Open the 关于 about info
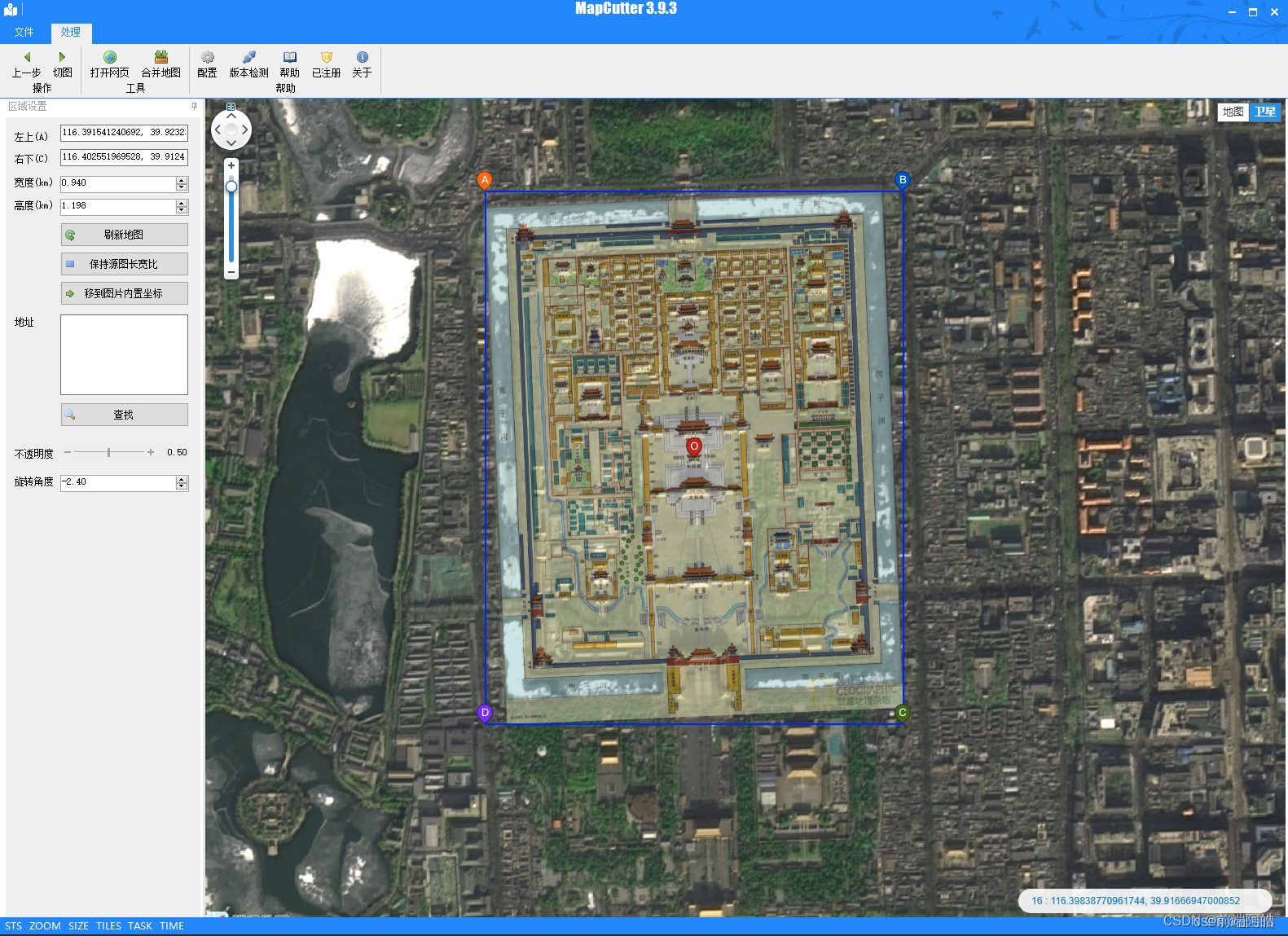The image size is (1288, 936). coord(363,57)
